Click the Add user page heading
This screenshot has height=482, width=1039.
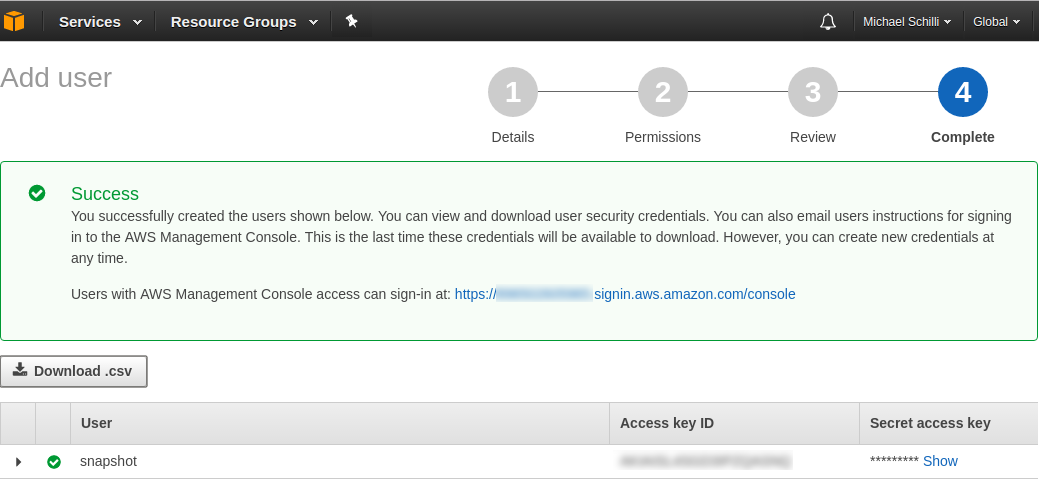click(56, 78)
